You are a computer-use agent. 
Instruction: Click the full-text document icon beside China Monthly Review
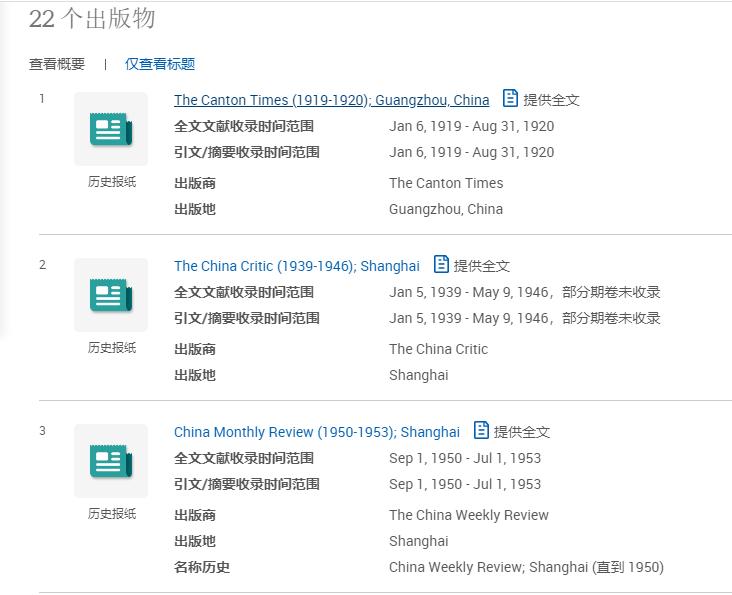(481, 430)
